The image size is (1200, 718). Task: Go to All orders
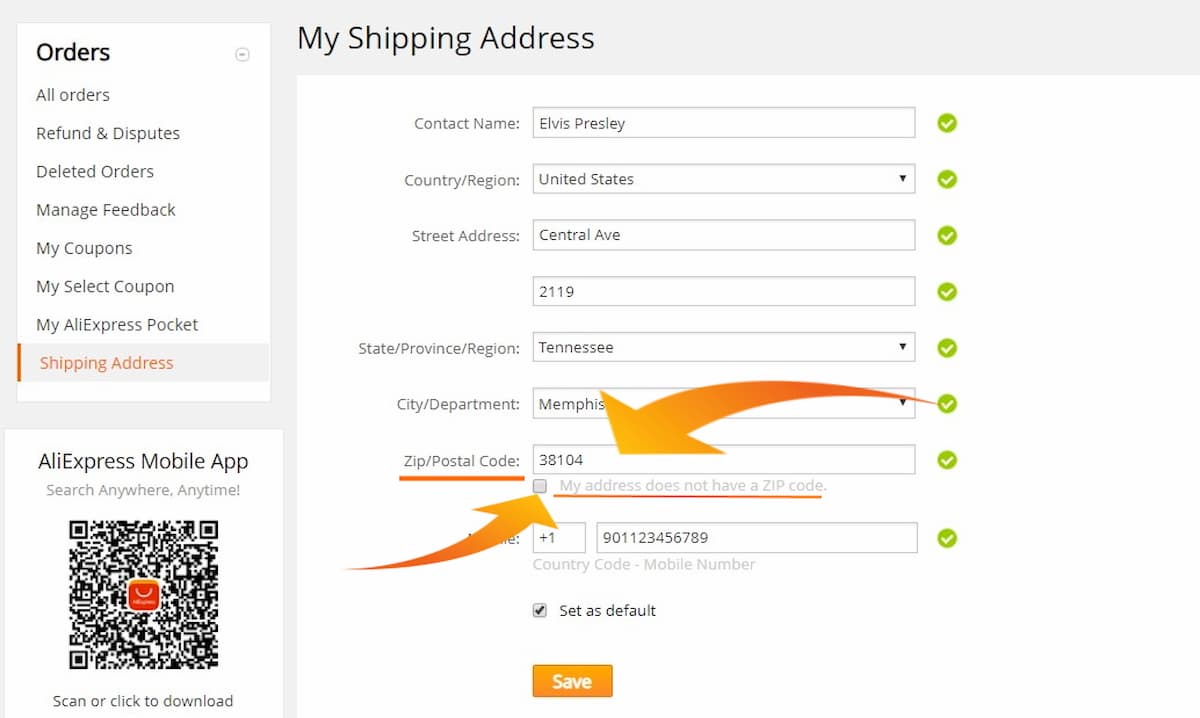[72, 94]
